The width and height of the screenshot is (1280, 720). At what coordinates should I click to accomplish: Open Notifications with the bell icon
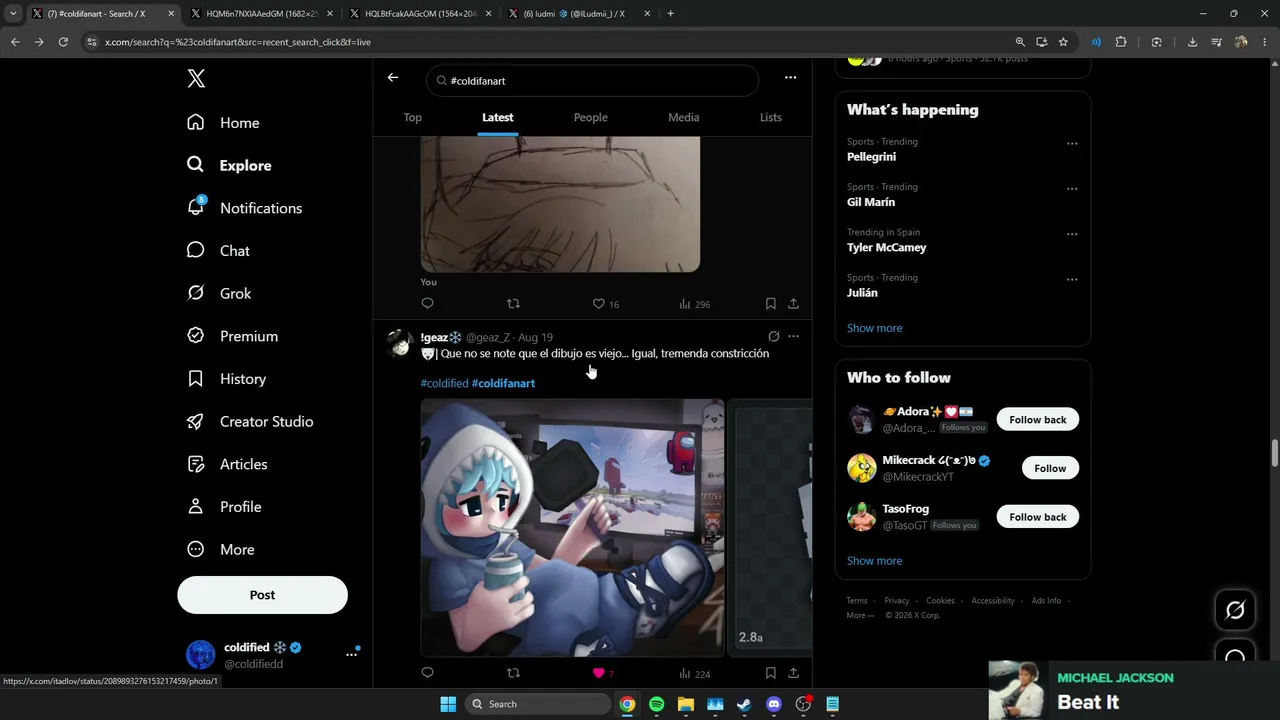(244, 208)
